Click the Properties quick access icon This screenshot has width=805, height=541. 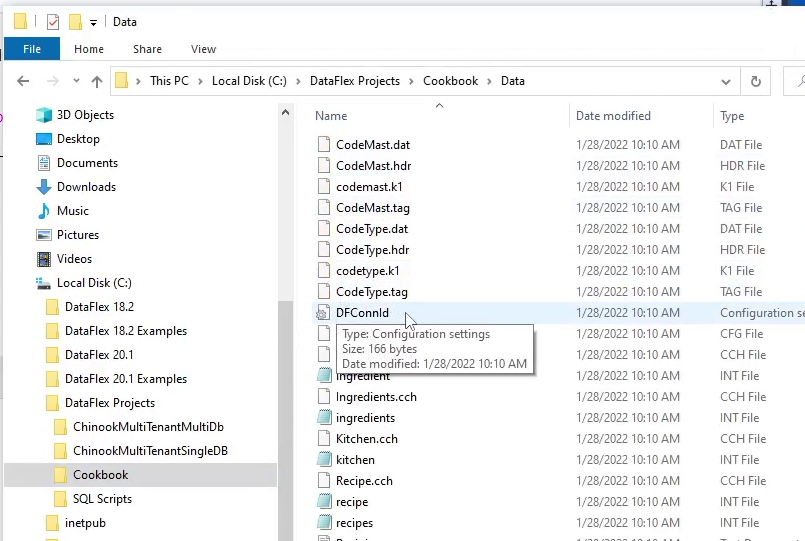pos(53,22)
